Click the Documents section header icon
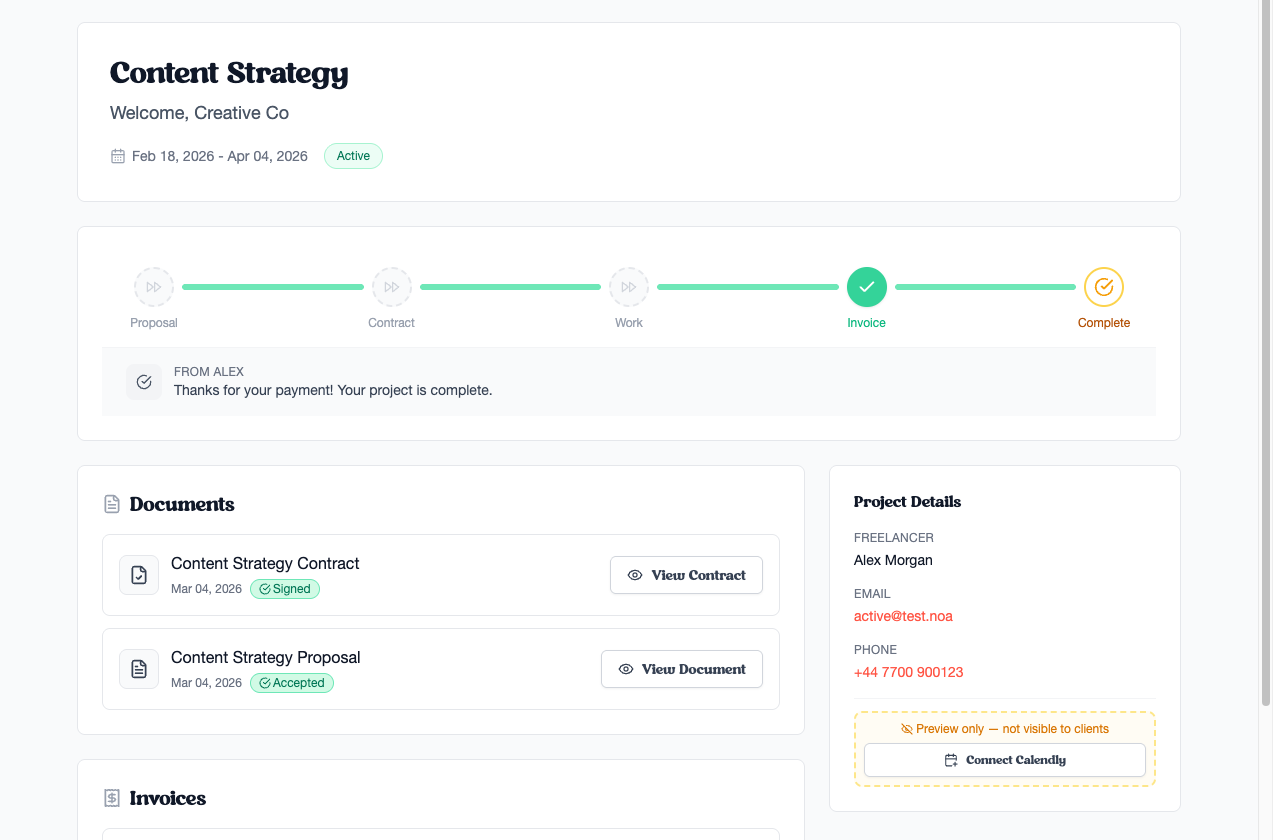Viewport: 1273px width, 840px height. 112,504
